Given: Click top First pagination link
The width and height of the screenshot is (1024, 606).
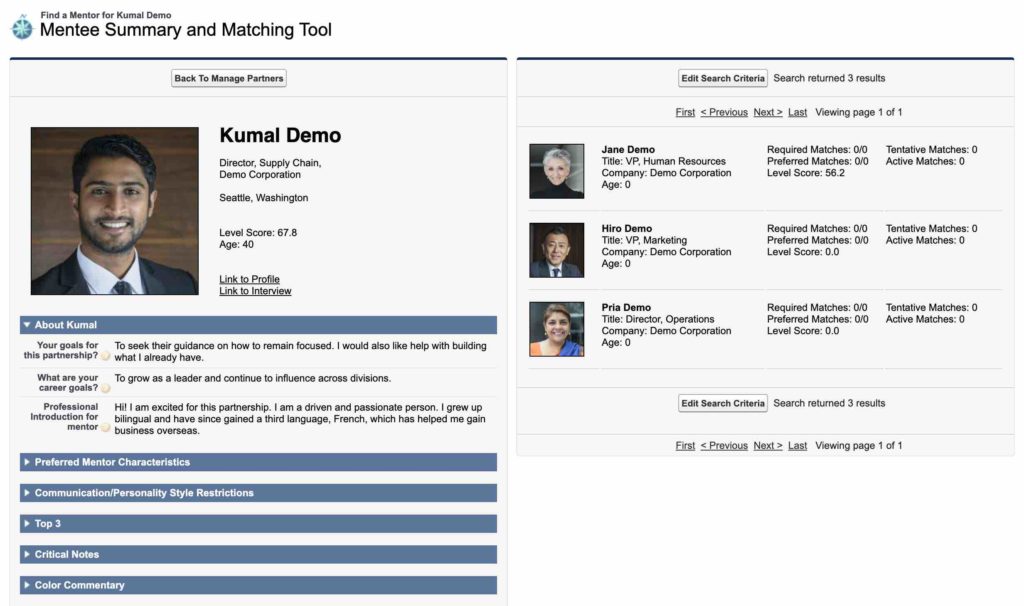Looking at the screenshot, I should tap(685, 112).
